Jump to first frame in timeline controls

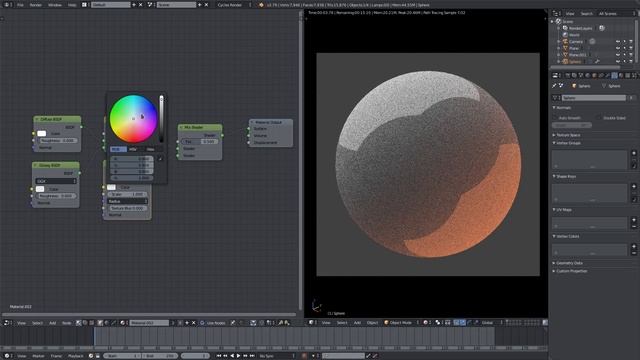click(219, 356)
